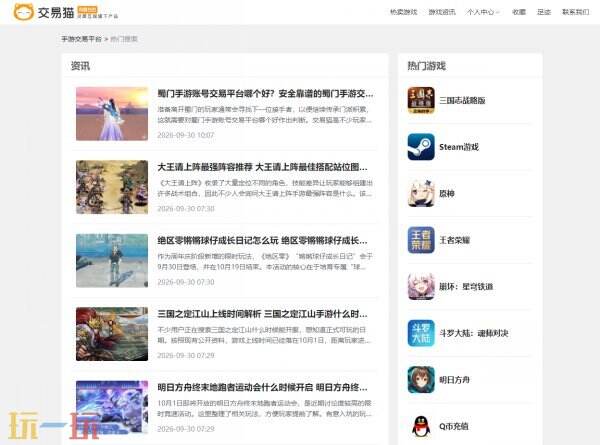Open article 明日方舟终末地跑者运动会
Screen dimensions: 600x445
[262, 387]
